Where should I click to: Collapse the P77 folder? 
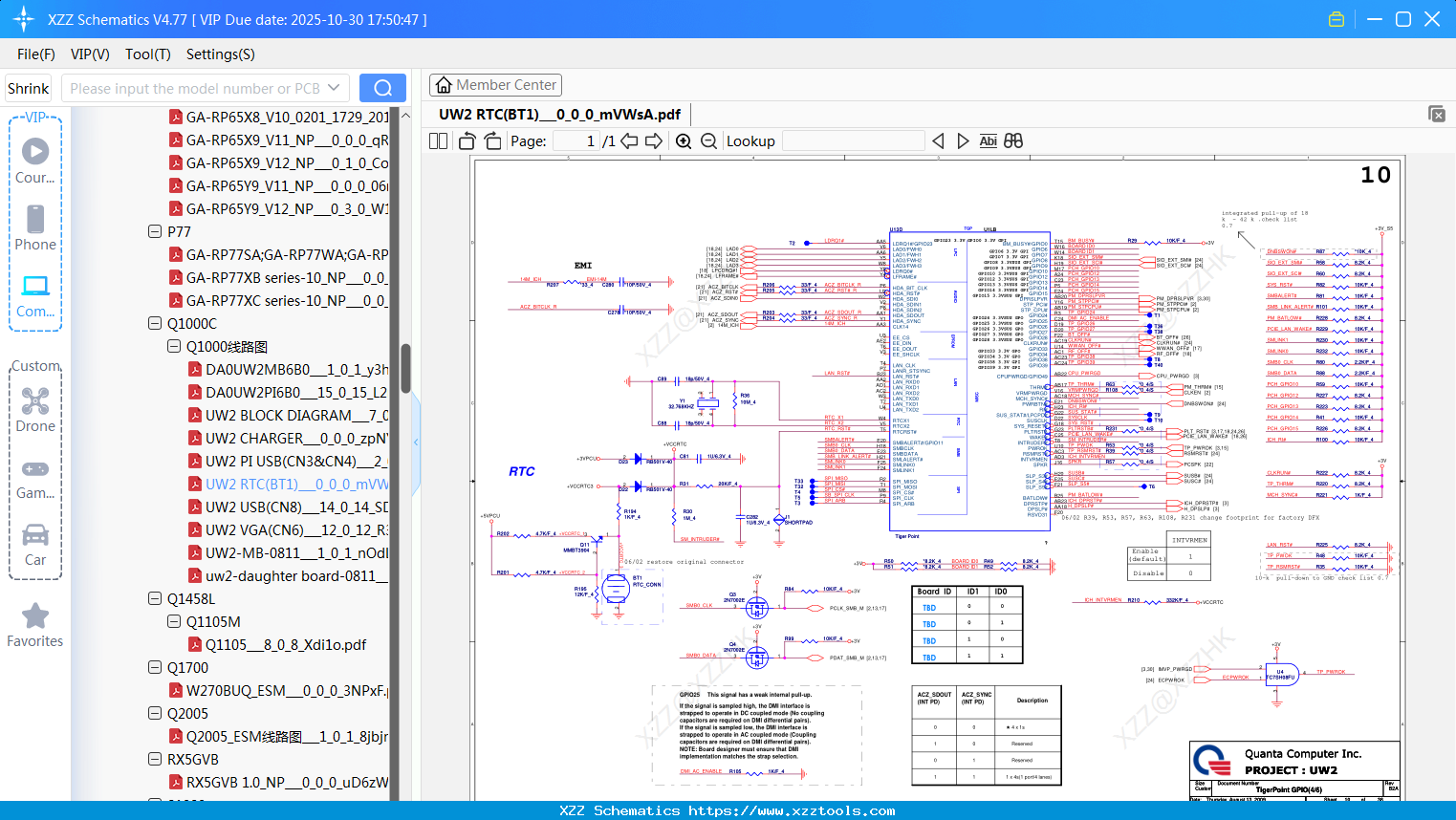pyautogui.click(x=155, y=231)
